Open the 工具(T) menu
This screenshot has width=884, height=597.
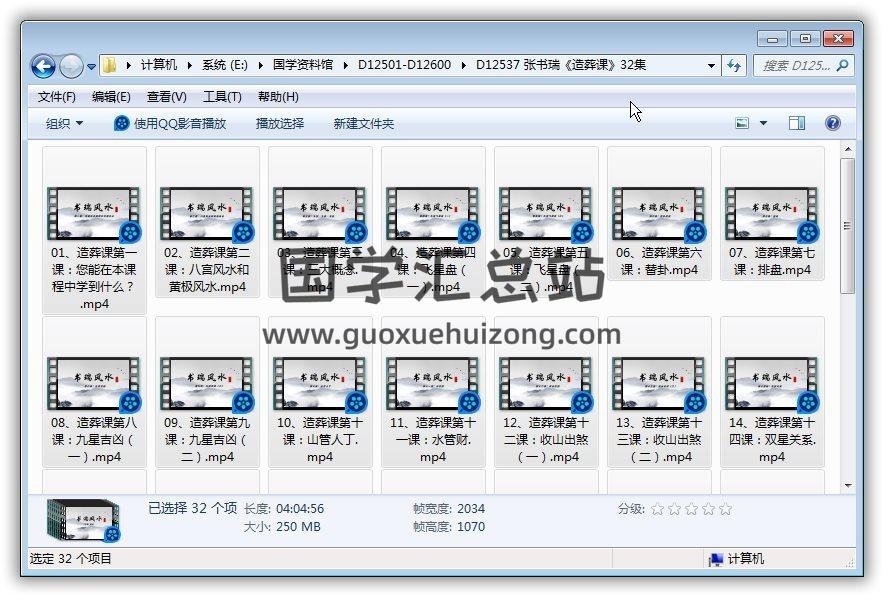(x=222, y=97)
